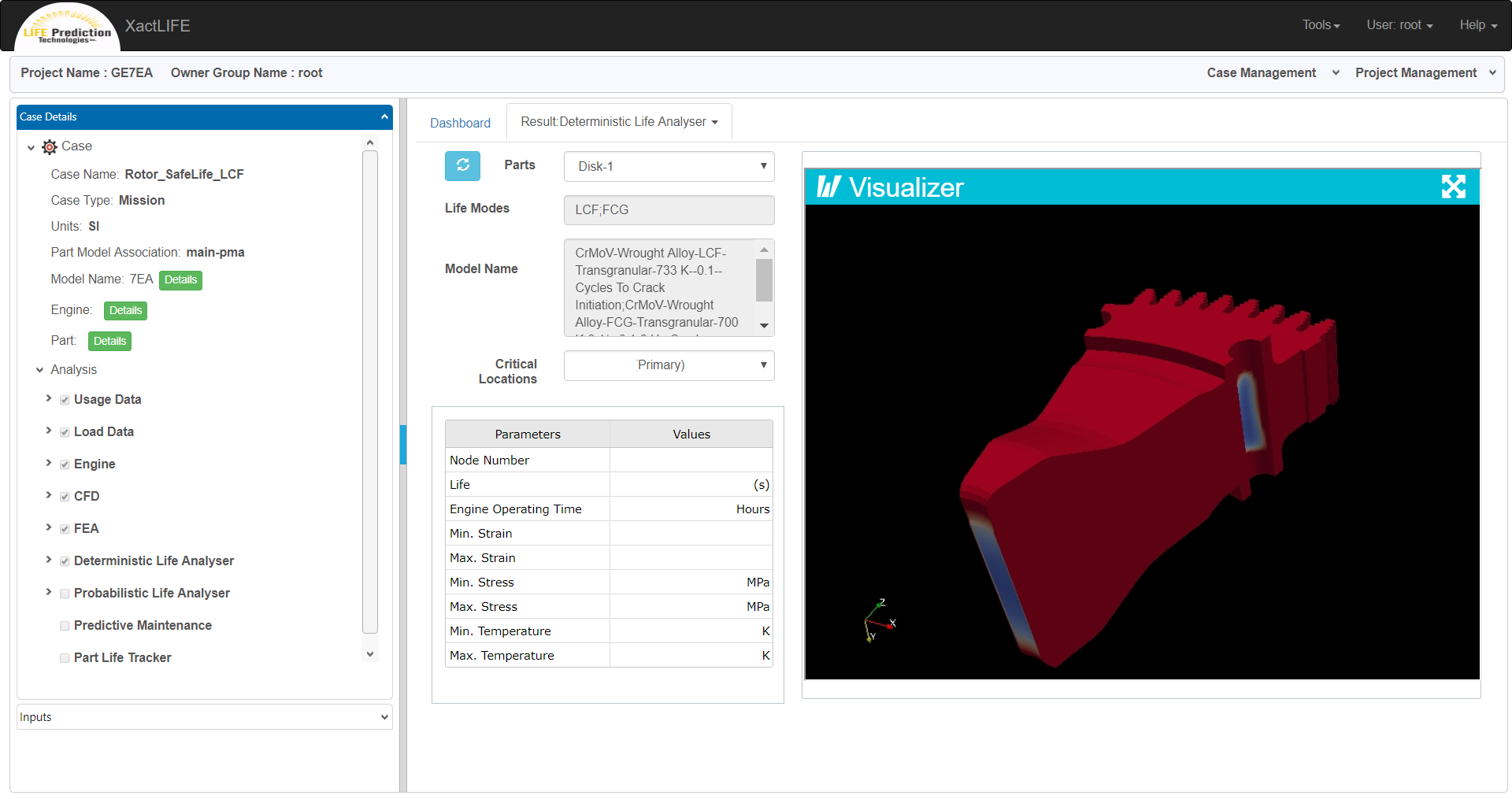This screenshot has width=1512, height=799.
Task: Click the Model Name list scroll-down arrow
Action: [x=764, y=326]
